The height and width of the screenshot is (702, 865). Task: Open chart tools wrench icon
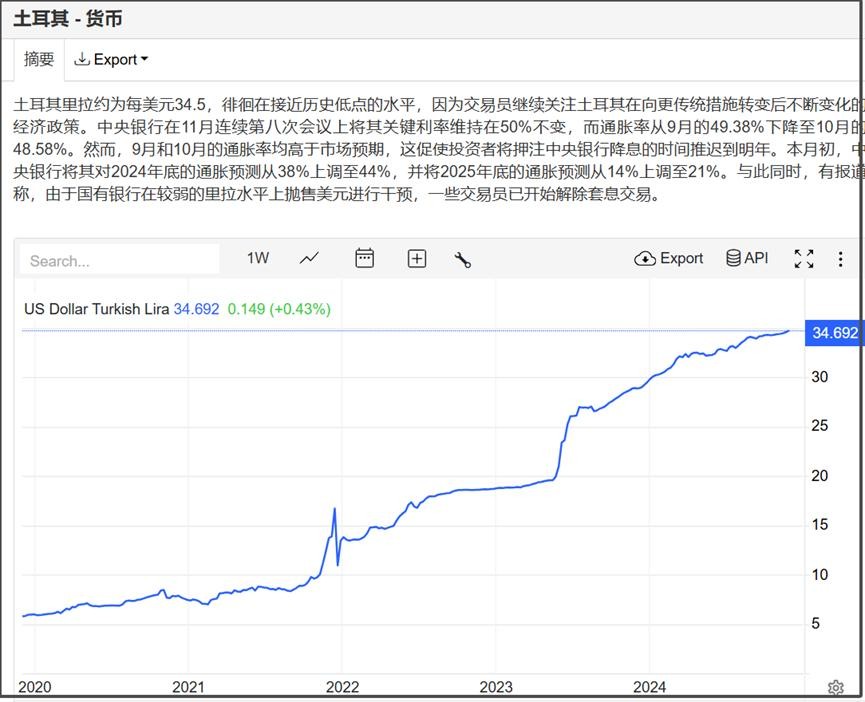462,259
